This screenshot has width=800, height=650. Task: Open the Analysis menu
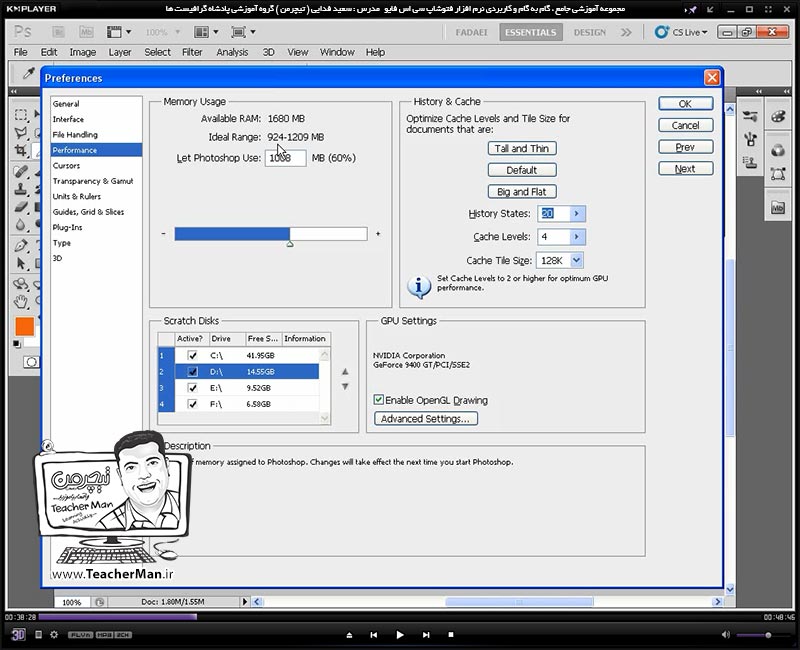click(232, 52)
